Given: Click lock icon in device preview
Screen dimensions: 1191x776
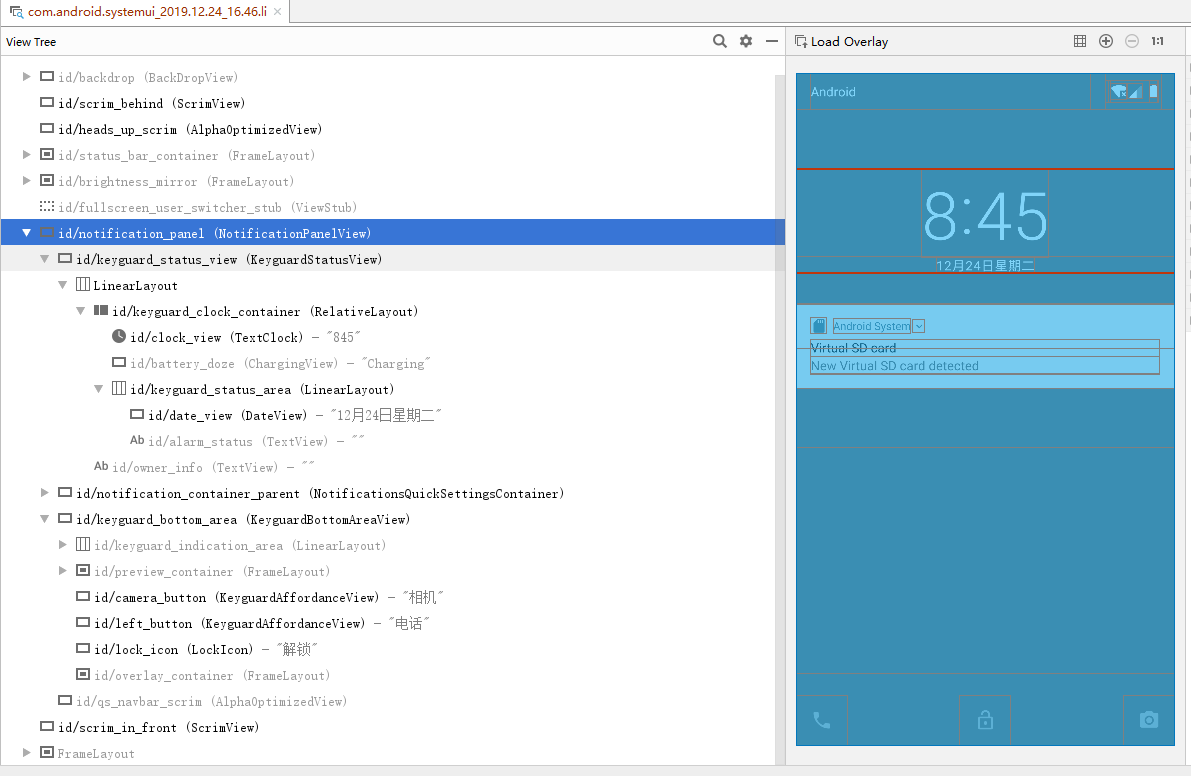Looking at the screenshot, I should [985, 719].
